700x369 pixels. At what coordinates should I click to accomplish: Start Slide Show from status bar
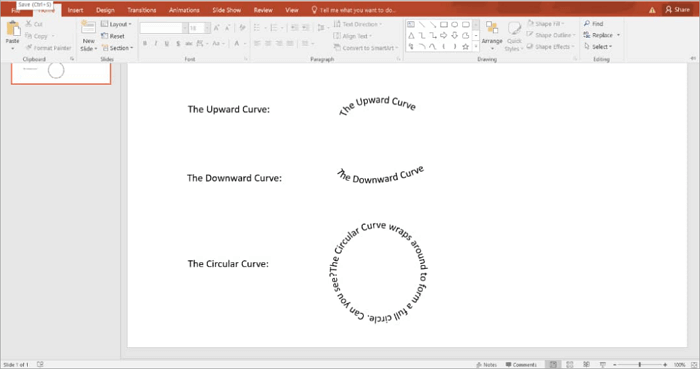[603, 365]
